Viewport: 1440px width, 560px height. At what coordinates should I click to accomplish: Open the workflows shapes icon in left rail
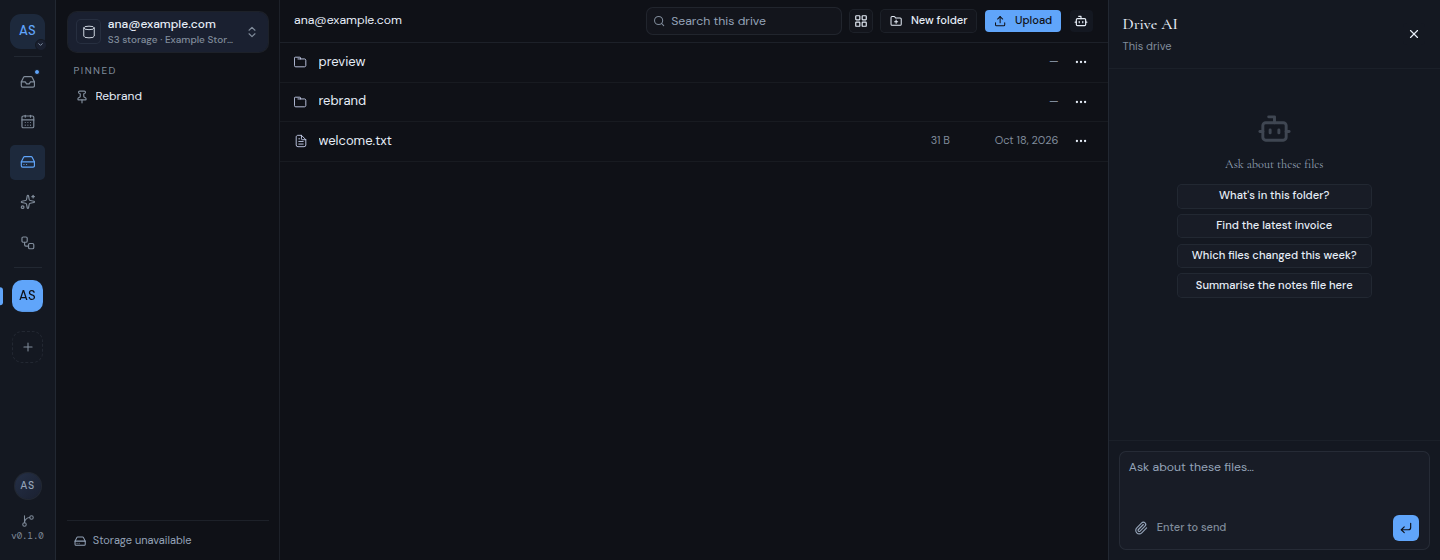click(27, 242)
